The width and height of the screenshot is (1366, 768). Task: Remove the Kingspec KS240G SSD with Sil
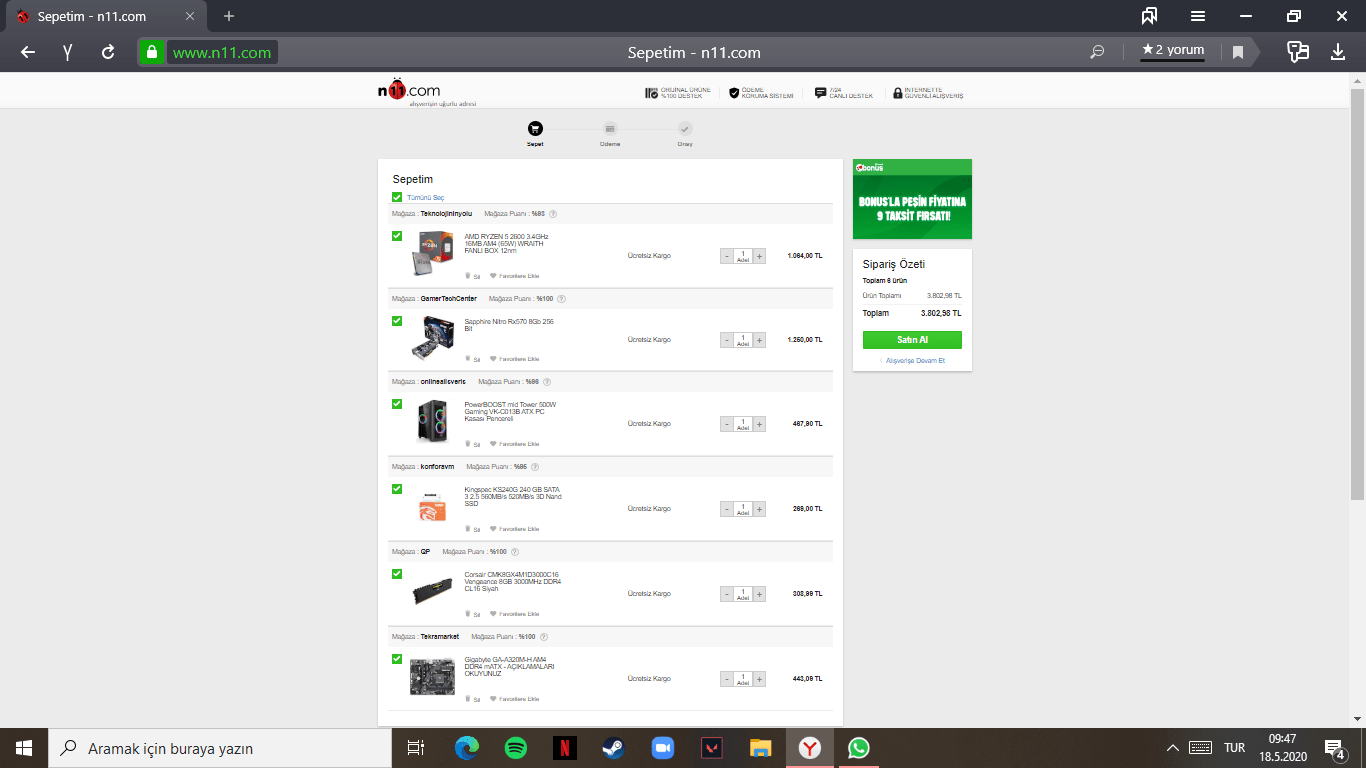point(472,529)
